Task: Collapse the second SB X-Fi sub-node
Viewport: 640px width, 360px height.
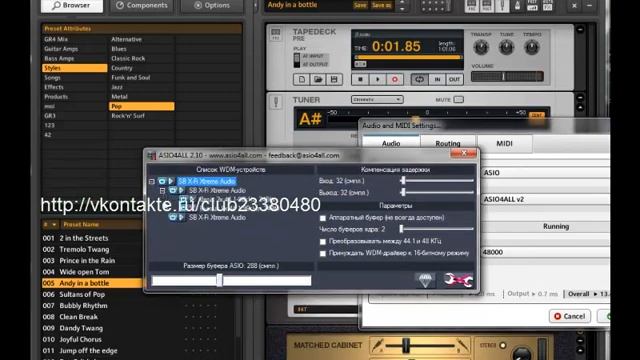Action: (x=162, y=191)
